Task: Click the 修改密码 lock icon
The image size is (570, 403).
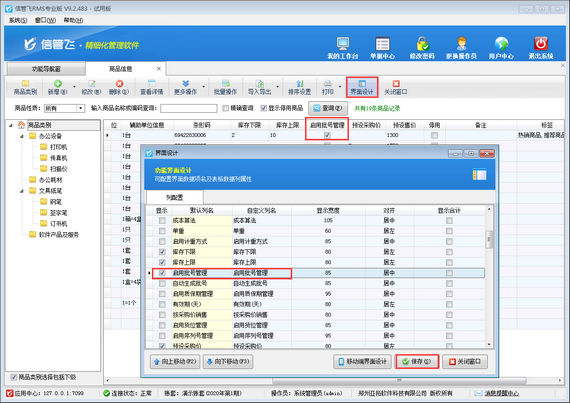Action: [x=422, y=44]
